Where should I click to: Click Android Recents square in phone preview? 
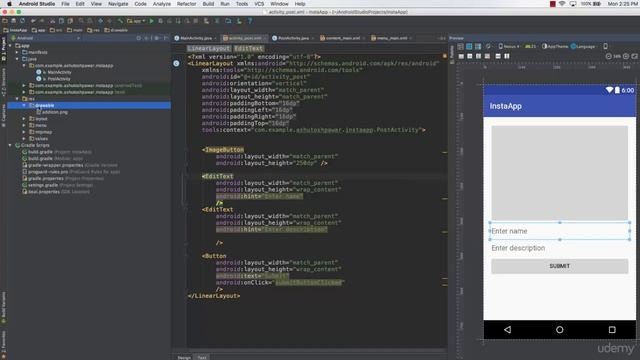point(612,329)
